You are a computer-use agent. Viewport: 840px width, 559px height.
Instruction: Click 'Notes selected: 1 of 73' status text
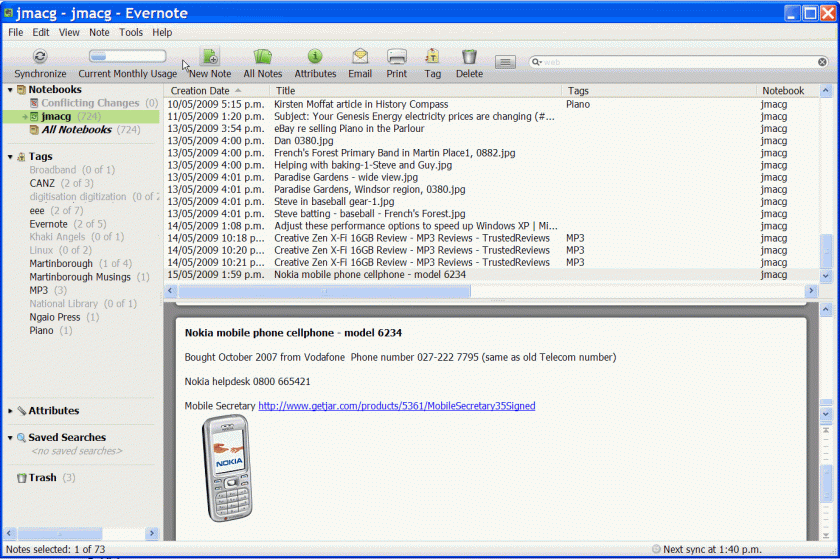56,549
